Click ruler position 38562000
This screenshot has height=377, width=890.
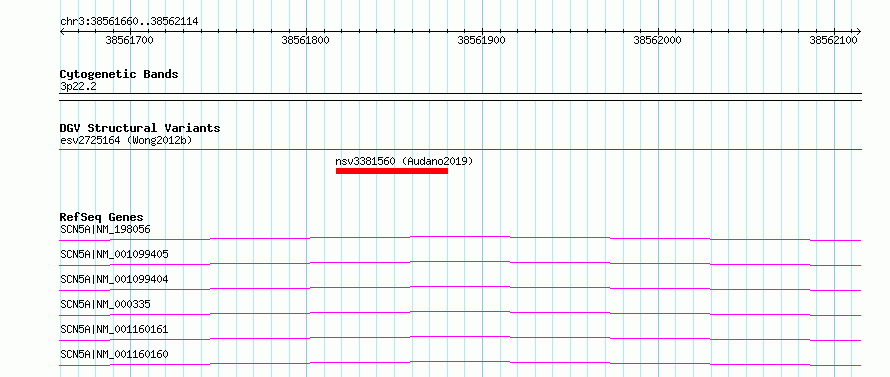pos(657,40)
